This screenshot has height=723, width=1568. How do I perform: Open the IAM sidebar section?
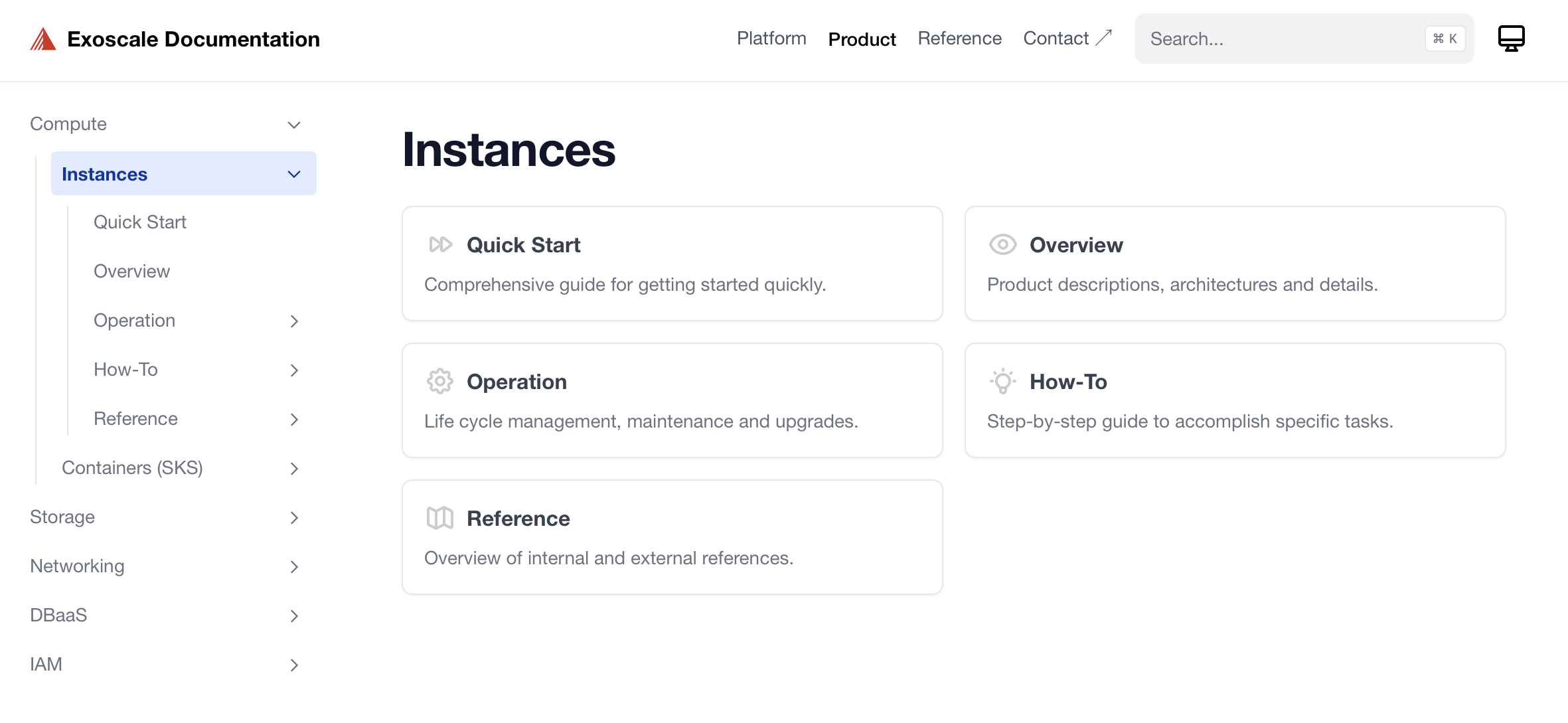46,664
